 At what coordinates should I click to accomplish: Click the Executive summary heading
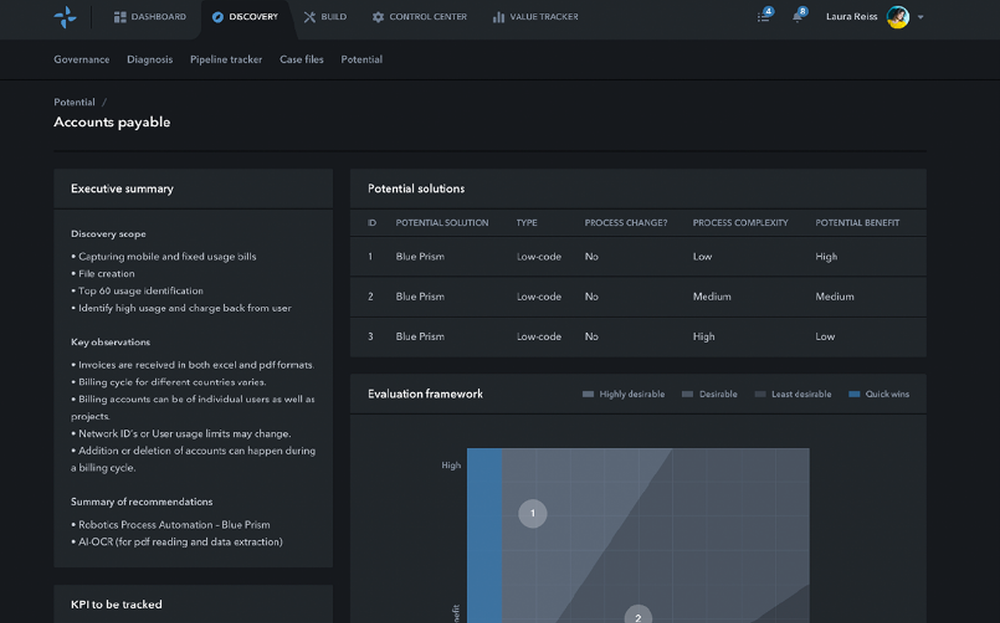click(122, 189)
